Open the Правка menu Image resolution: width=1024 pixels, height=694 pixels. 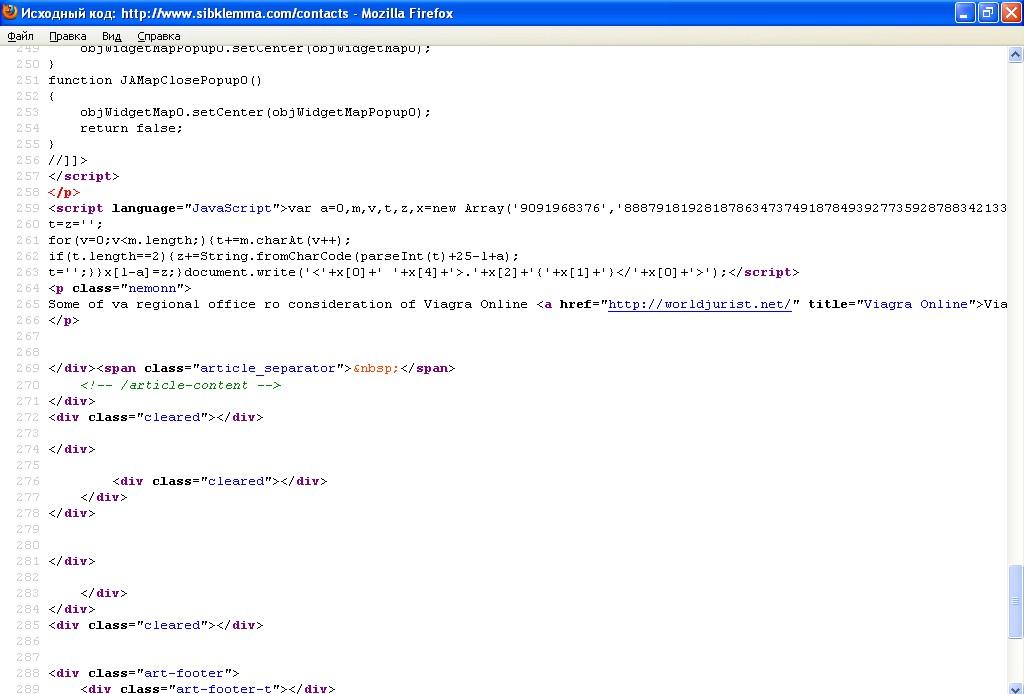point(68,36)
